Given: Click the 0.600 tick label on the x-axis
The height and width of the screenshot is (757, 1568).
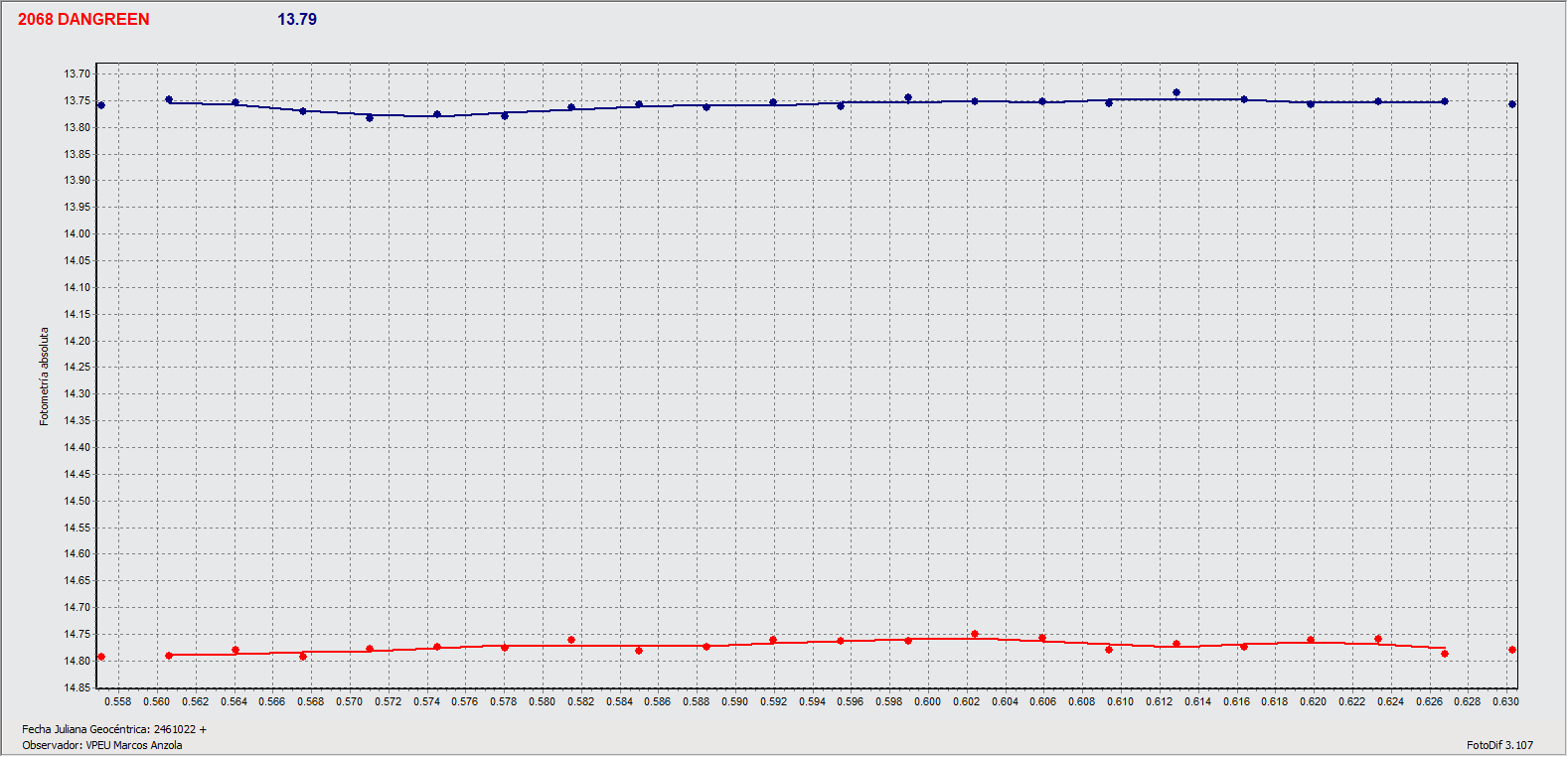Looking at the screenshot, I should [x=927, y=701].
